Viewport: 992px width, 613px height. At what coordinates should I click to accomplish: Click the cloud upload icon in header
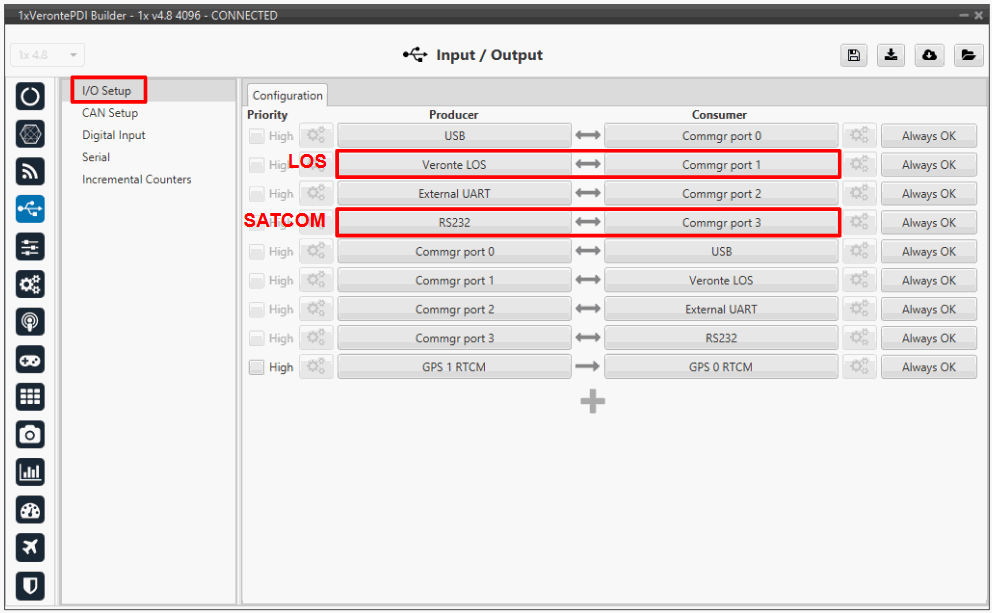coord(929,56)
